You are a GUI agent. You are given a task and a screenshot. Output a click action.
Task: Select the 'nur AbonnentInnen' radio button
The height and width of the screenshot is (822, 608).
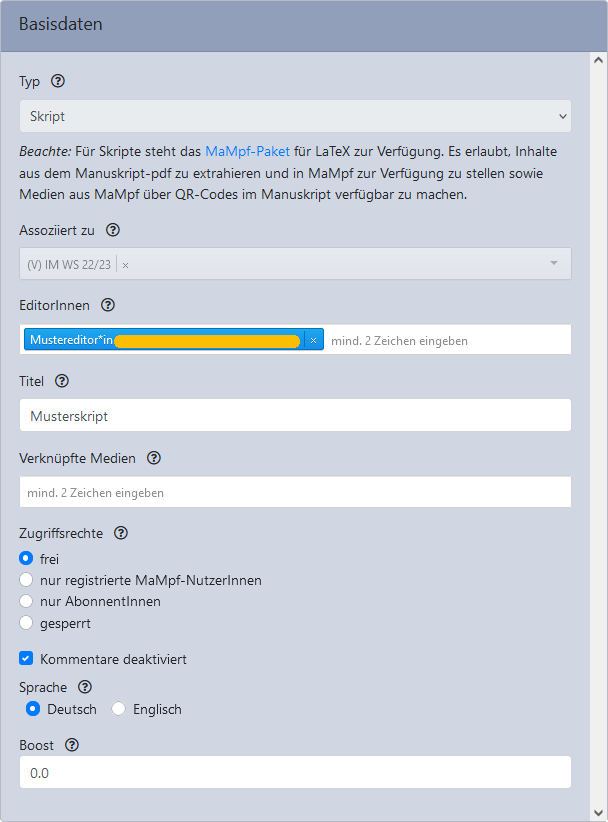27,602
